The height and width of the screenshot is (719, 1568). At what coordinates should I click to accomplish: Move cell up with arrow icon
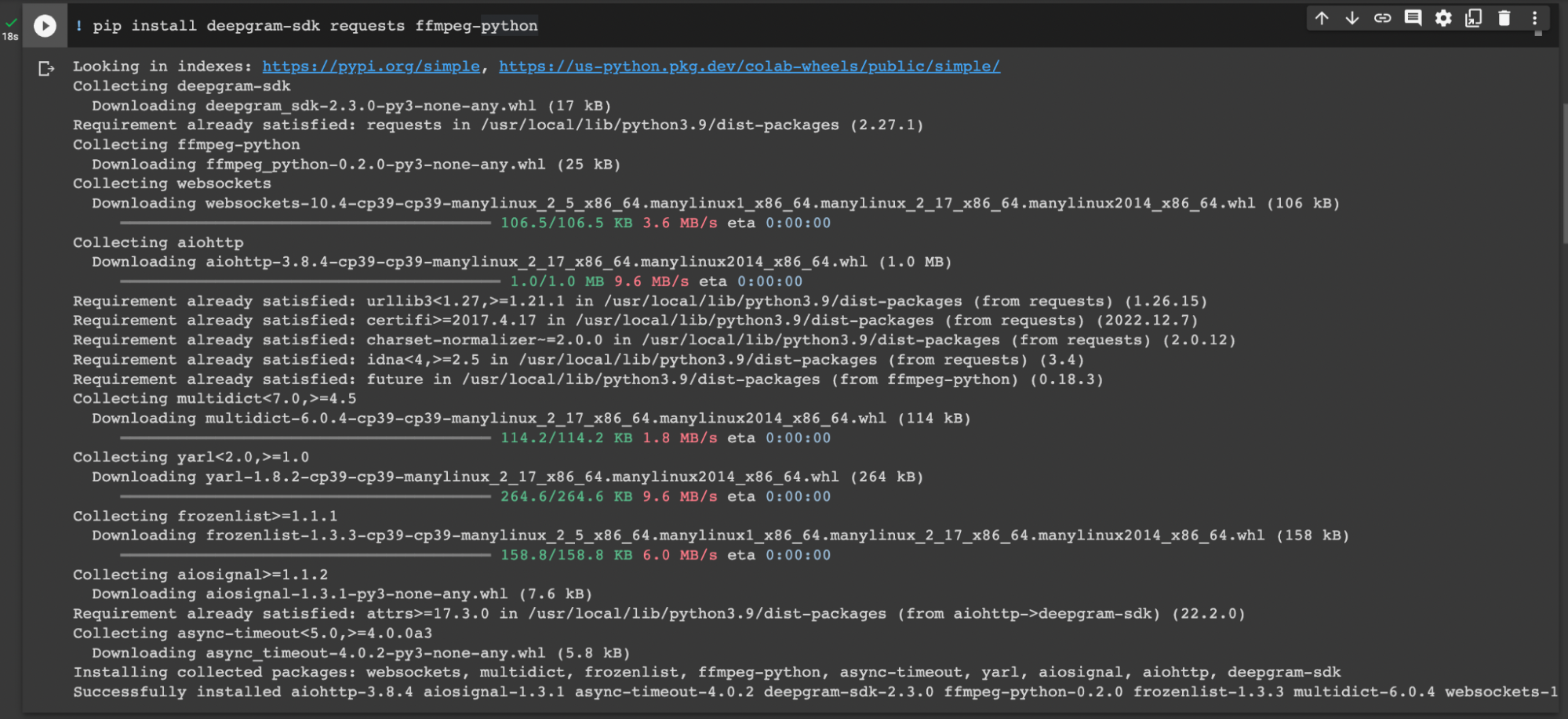(x=1322, y=18)
